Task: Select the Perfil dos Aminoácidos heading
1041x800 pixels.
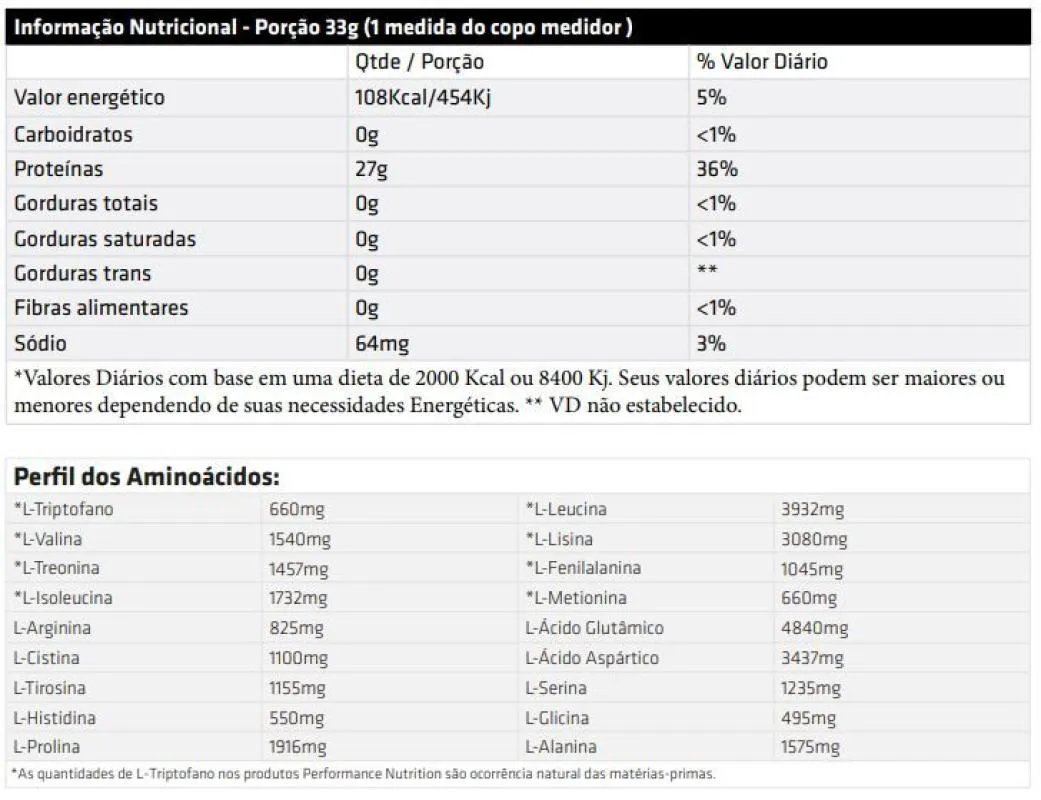Action: point(147,477)
